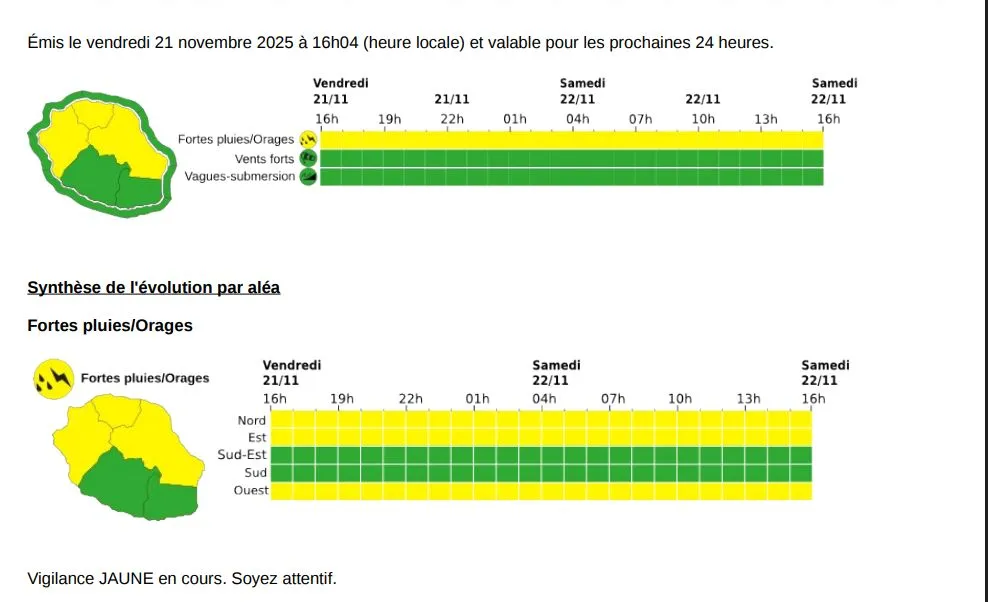Click the green Sud row timeline bar

coord(540,473)
